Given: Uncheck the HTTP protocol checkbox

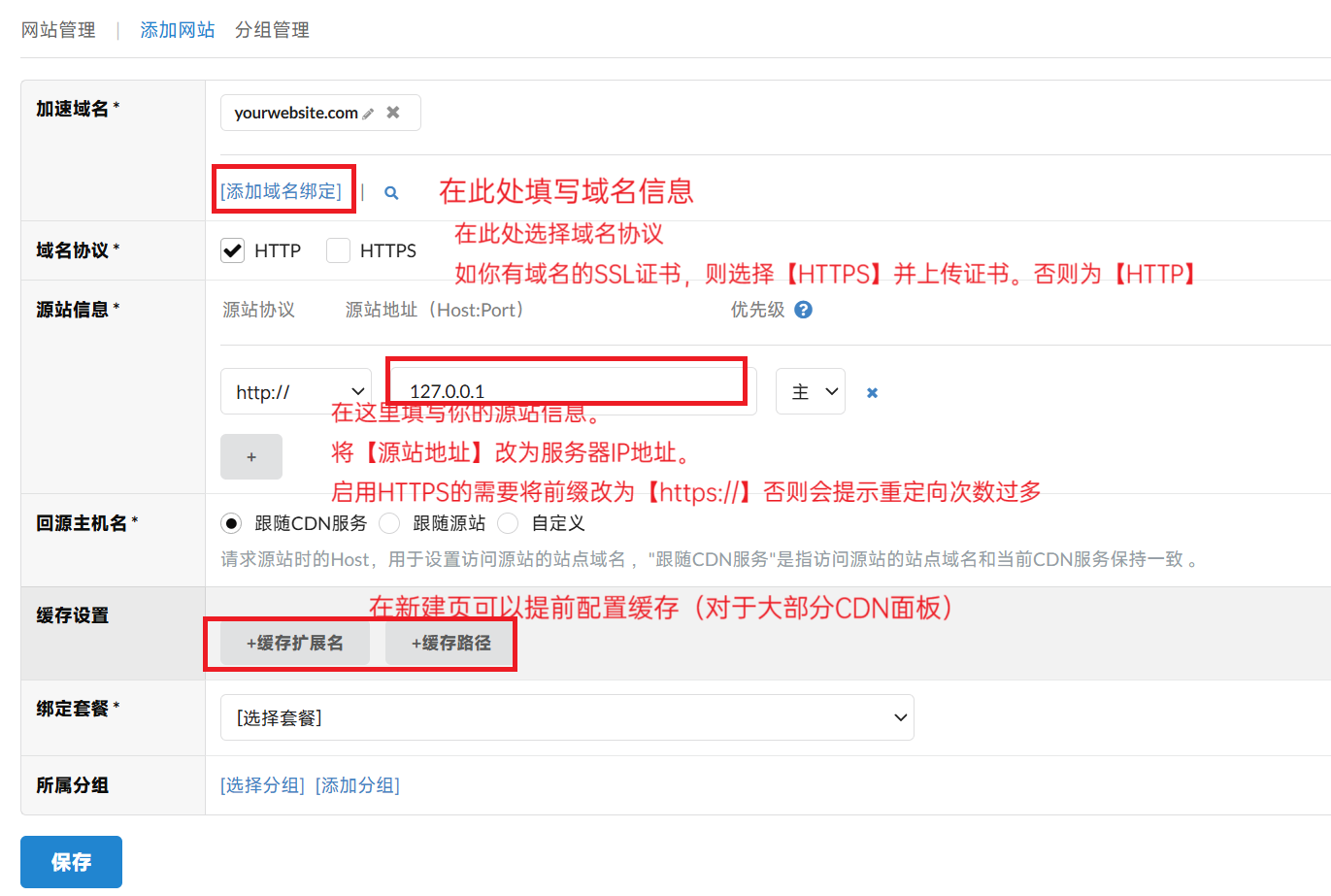Looking at the screenshot, I should (233, 250).
